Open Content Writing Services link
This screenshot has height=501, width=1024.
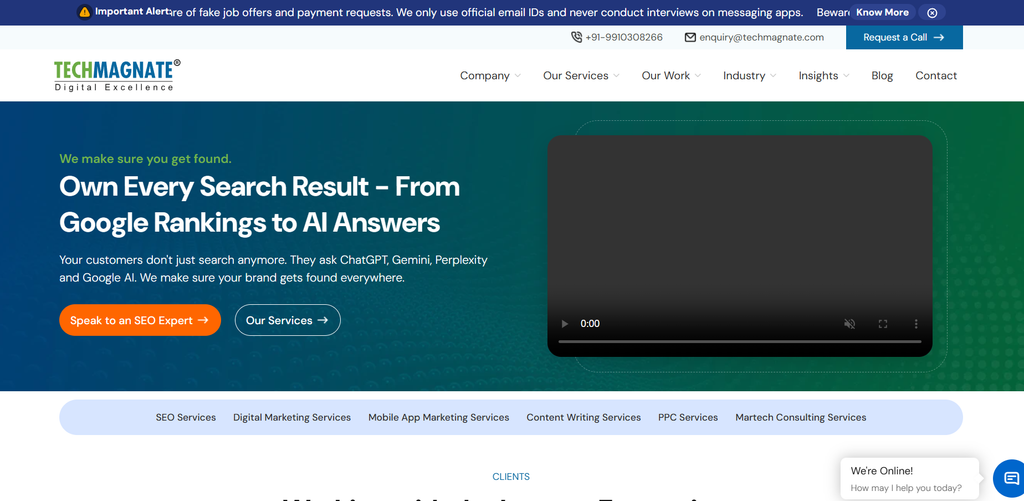pyautogui.click(x=584, y=417)
